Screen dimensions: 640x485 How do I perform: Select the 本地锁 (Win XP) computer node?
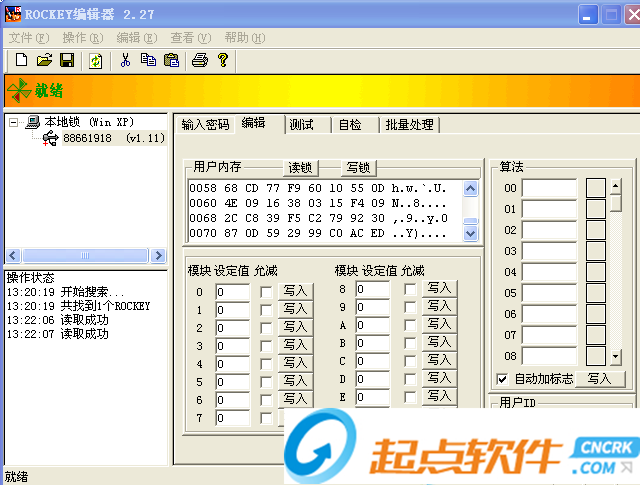[x=89, y=122]
